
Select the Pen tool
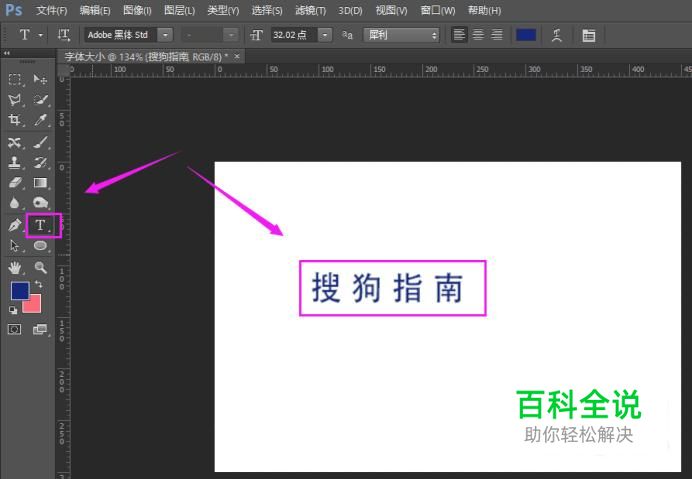tap(15, 225)
